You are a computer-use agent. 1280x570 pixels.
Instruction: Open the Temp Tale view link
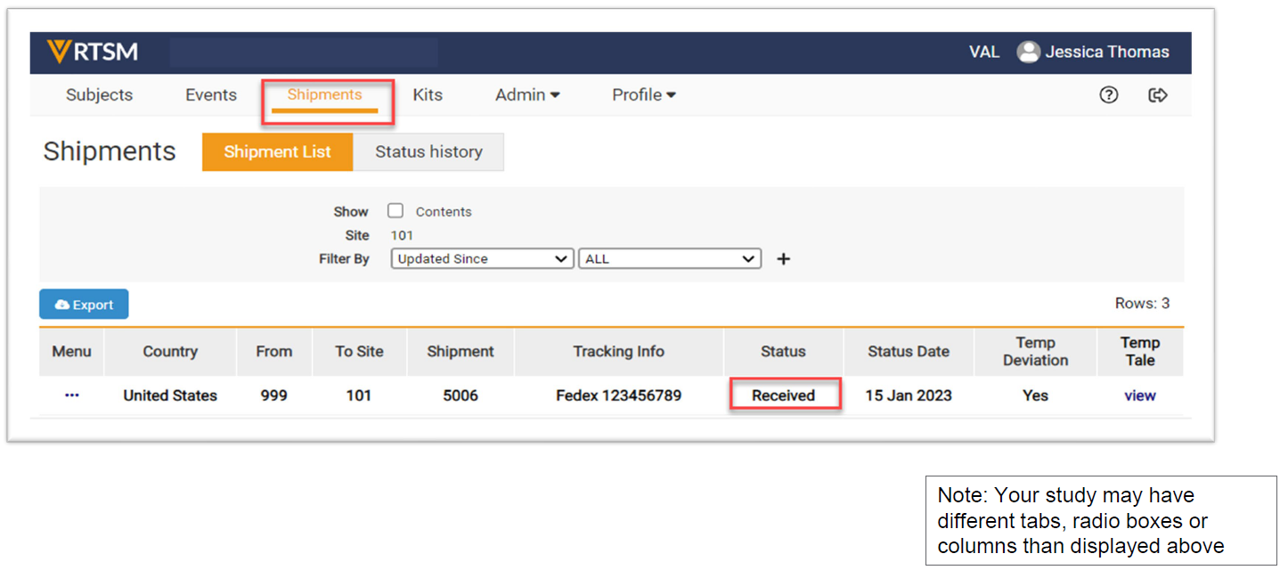1139,395
